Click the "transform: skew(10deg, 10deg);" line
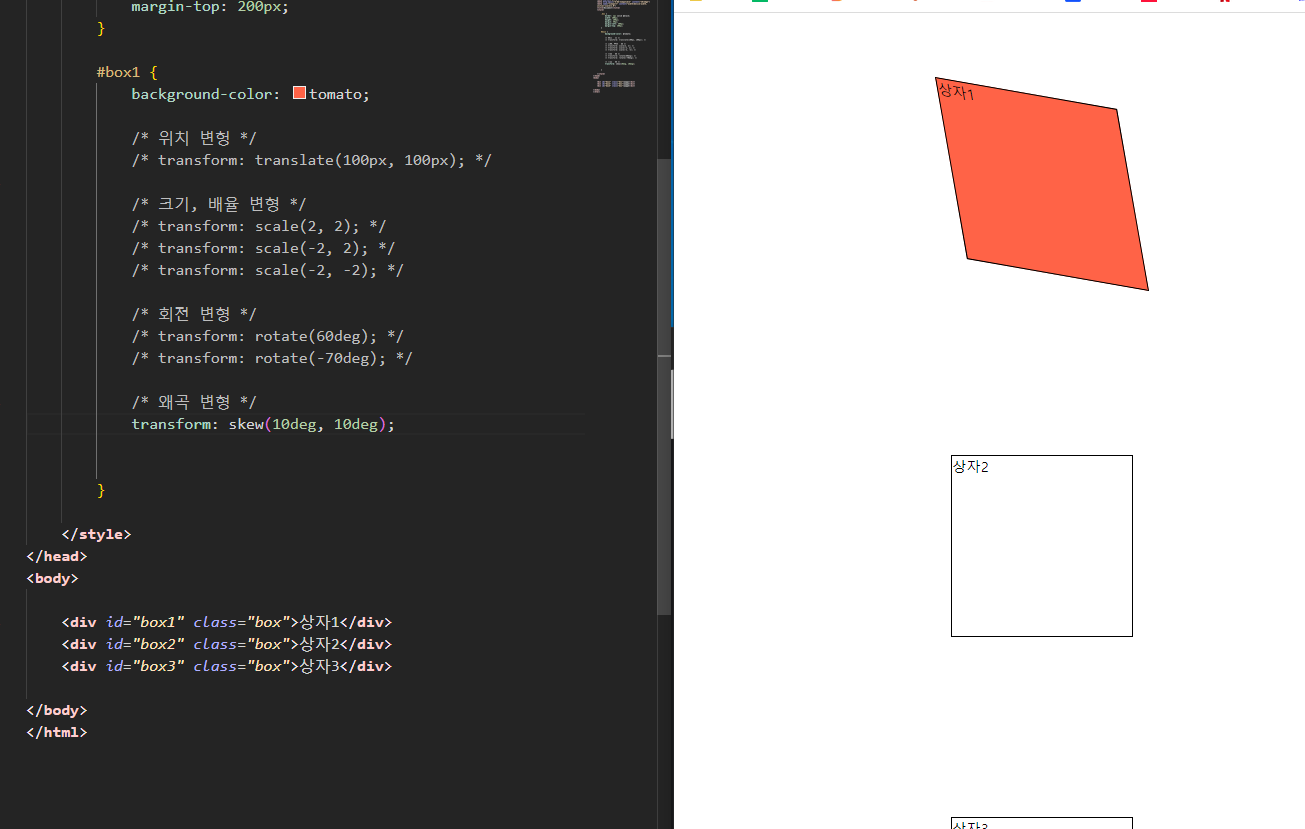1305x829 pixels. pos(264,424)
